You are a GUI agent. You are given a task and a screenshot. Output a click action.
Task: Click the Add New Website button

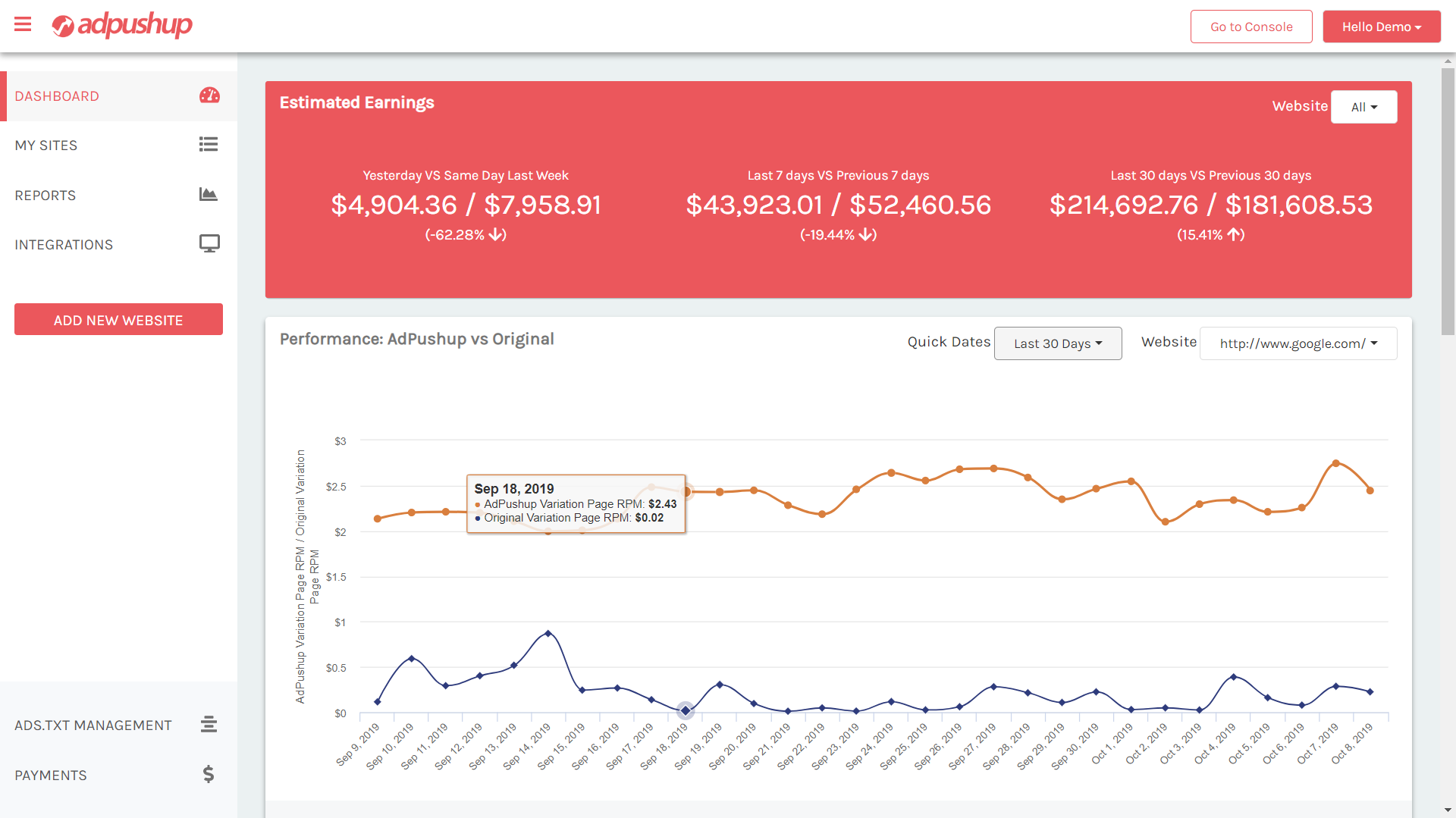tap(118, 320)
